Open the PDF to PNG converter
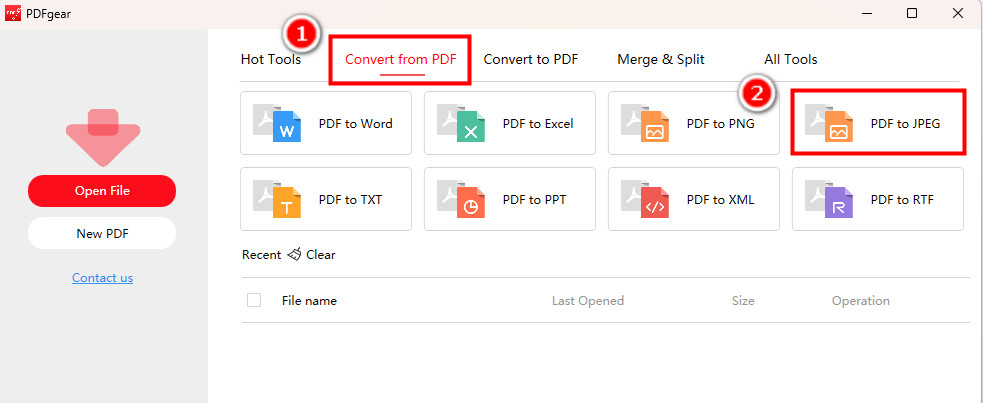983x403 pixels. tap(694, 123)
